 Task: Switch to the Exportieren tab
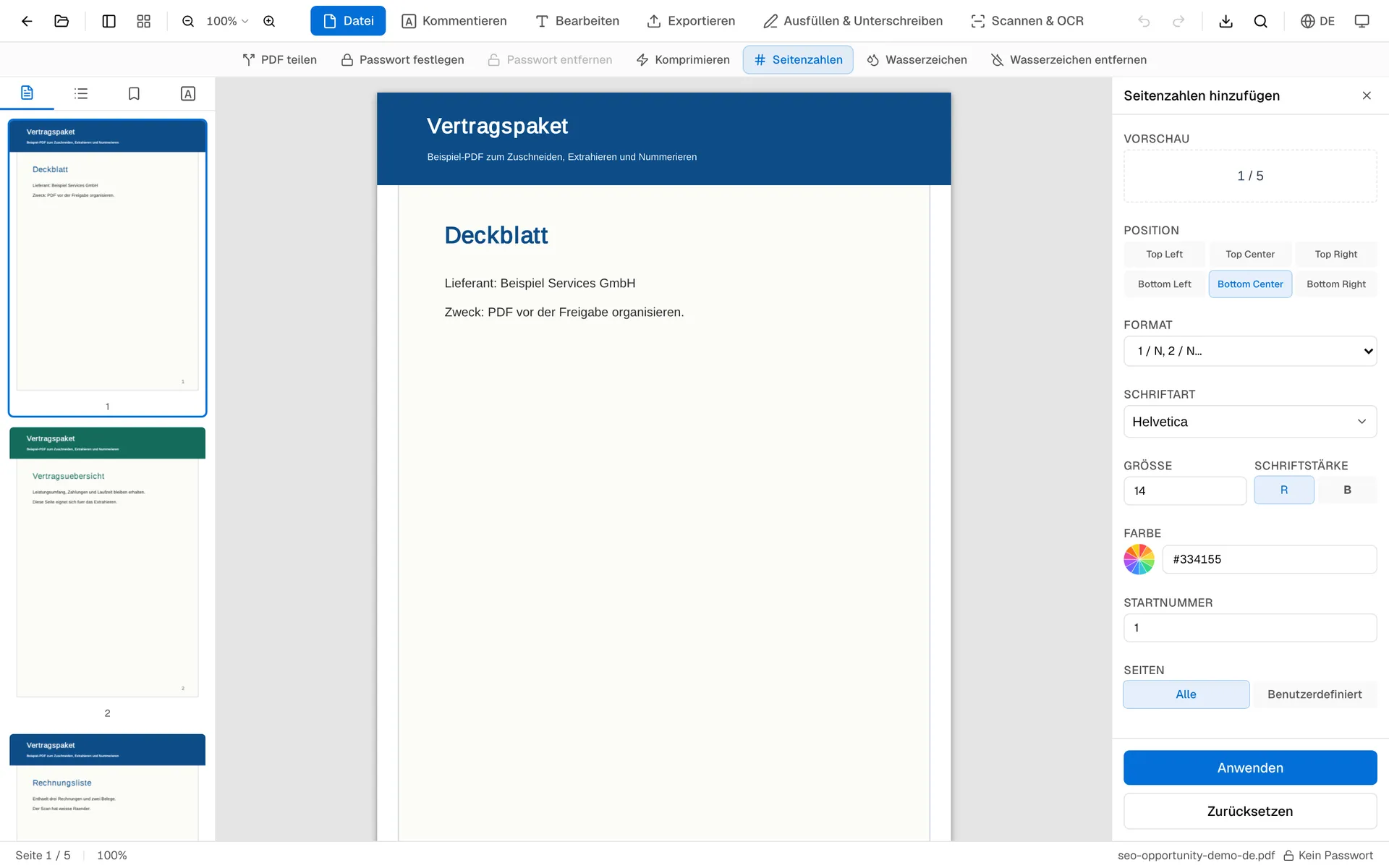(691, 21)
